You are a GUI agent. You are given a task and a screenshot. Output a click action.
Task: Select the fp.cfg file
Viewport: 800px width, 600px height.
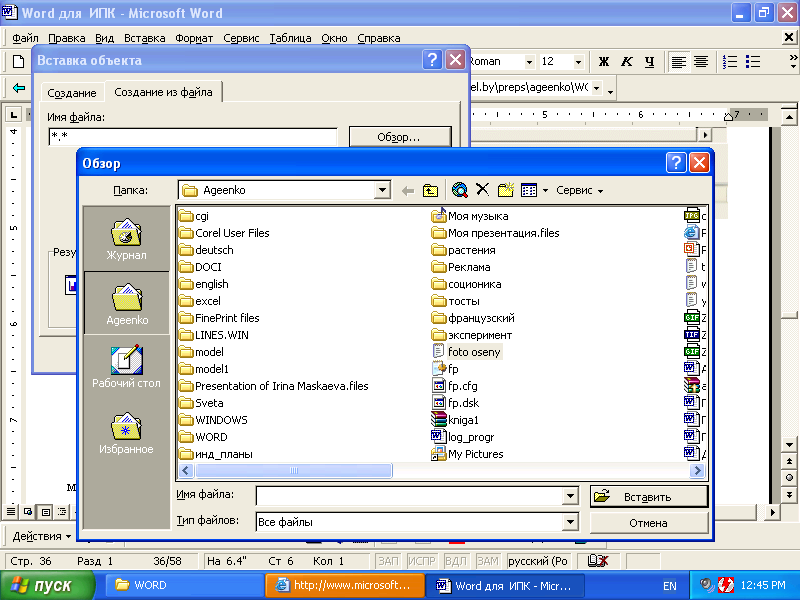pyautogui.click(x=455, y=386)
